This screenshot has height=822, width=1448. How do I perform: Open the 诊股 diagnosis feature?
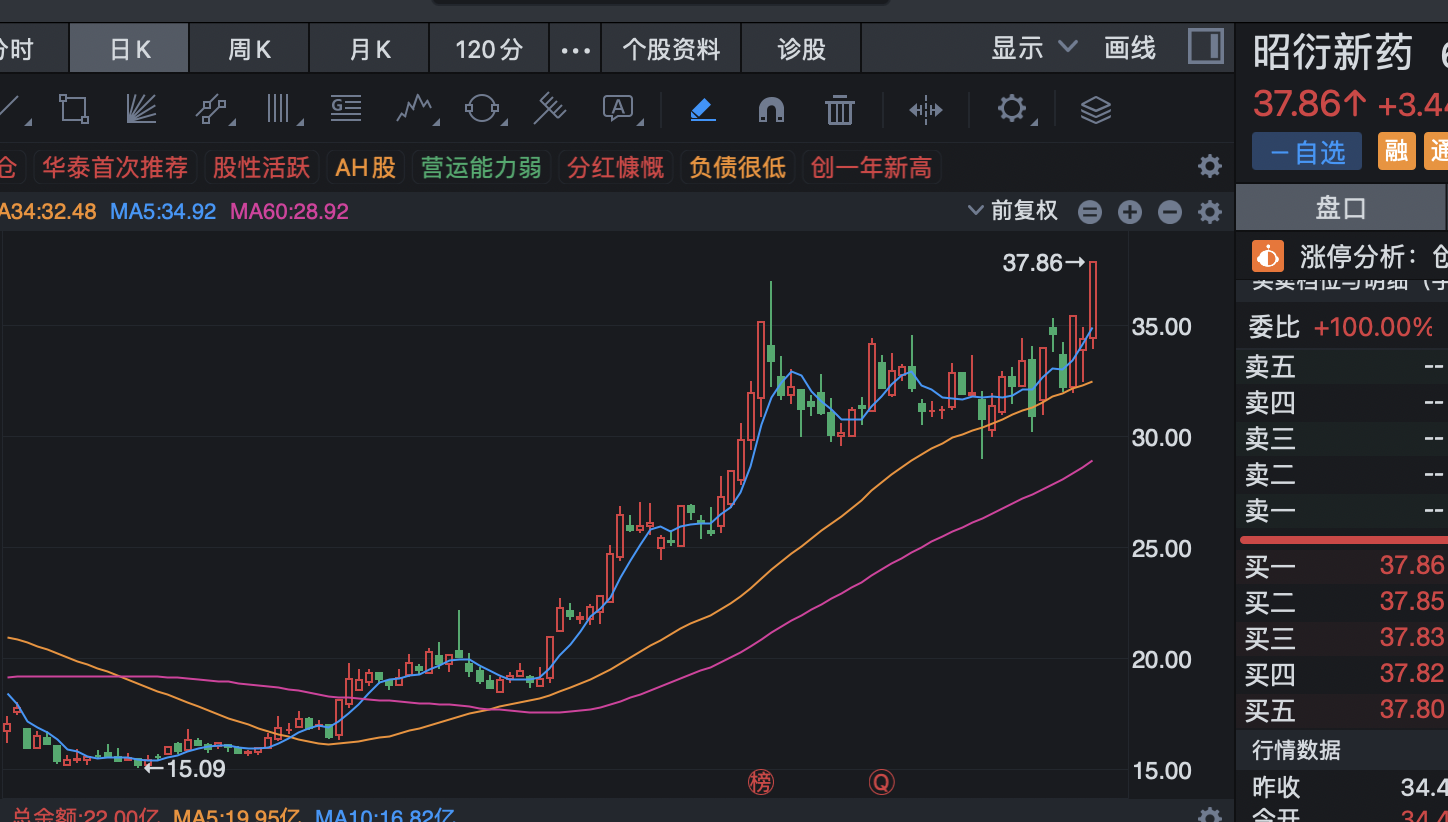tap(801, 47)
